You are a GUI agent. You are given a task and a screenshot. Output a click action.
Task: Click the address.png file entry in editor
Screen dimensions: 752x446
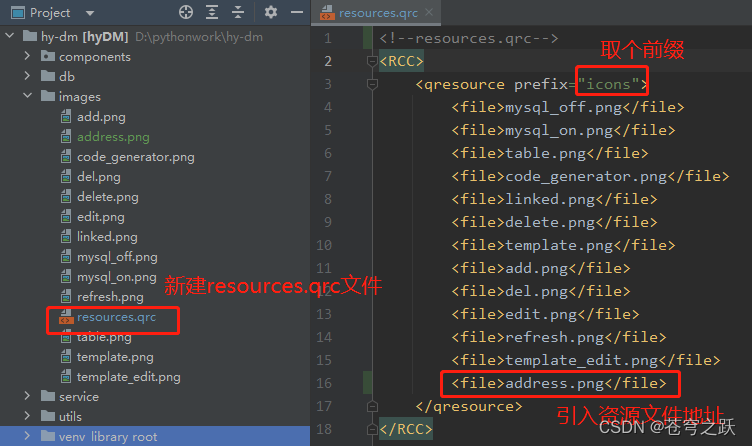(x=559, y=383)
